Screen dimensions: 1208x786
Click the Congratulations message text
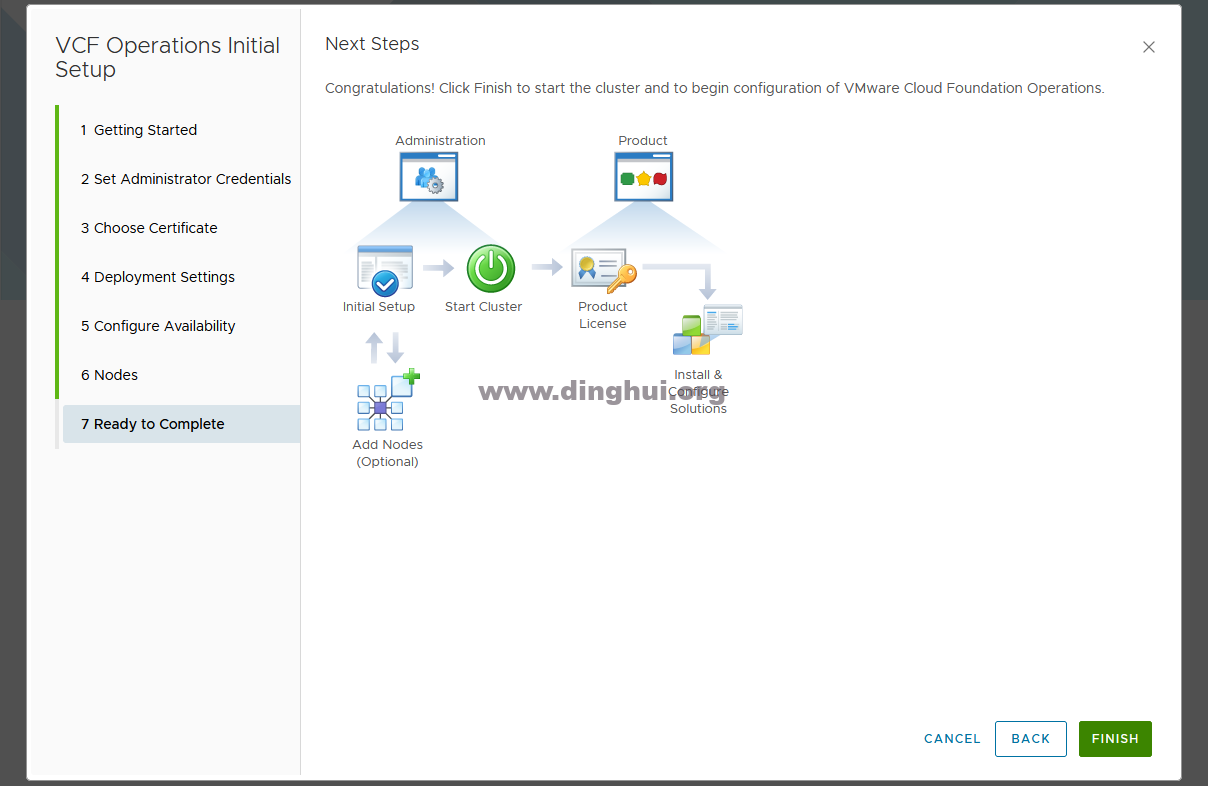click(715, 88)
